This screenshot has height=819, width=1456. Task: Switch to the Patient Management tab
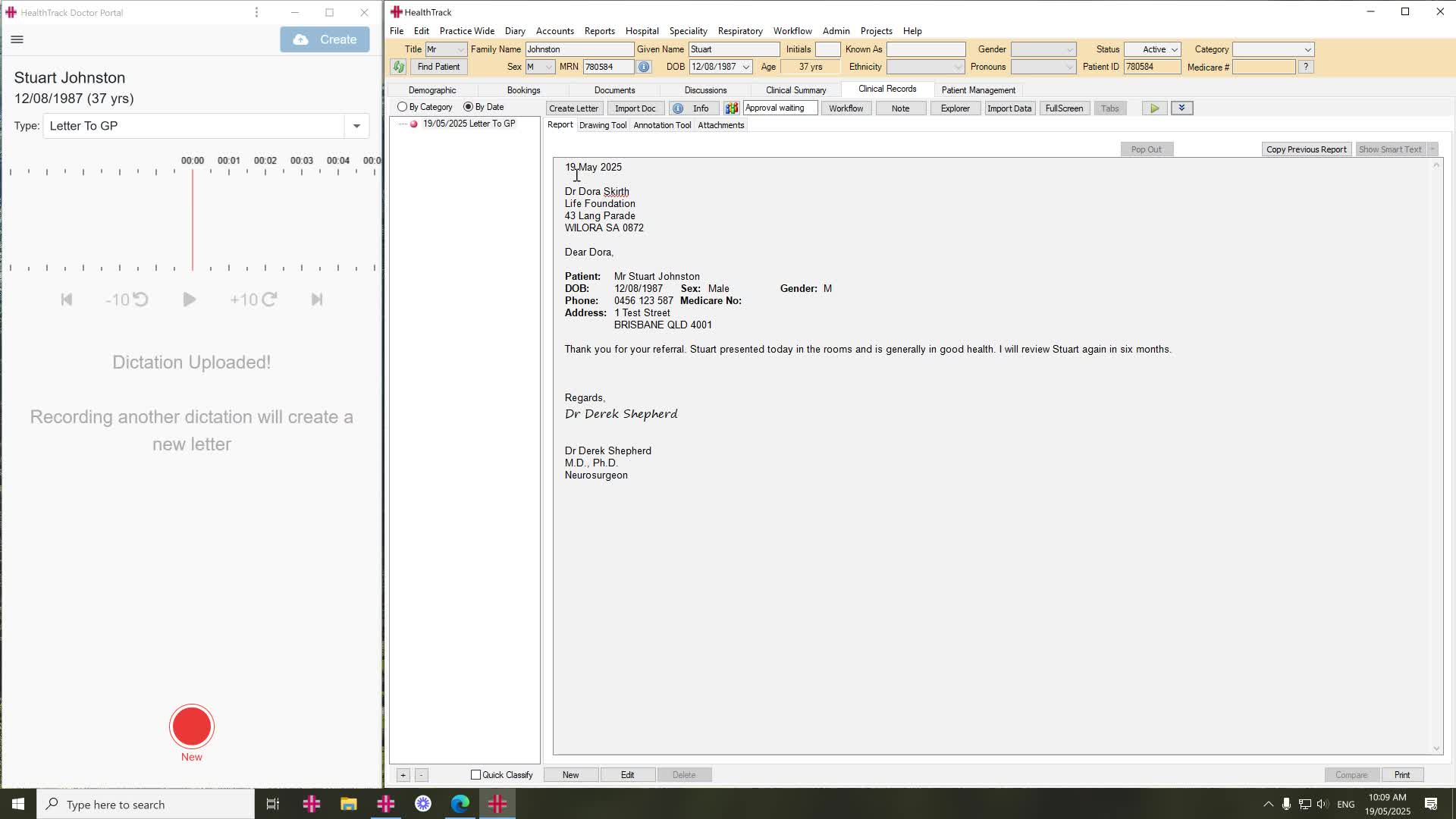978,90
